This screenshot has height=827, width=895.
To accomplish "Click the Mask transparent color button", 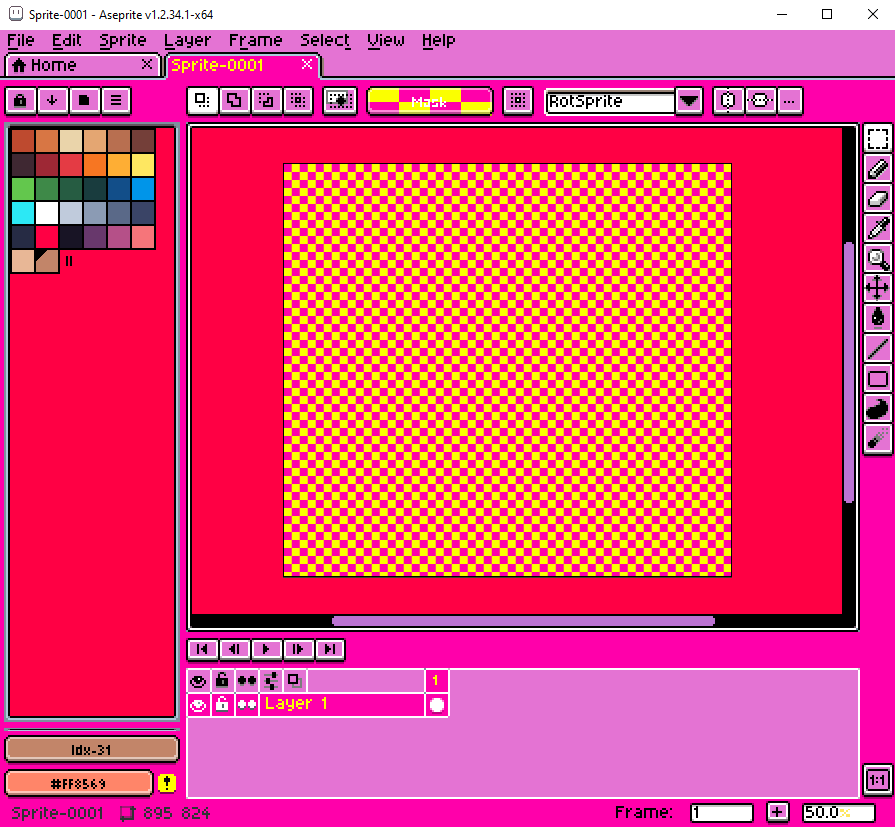I will pyautogui.click(x=430, y=101).
